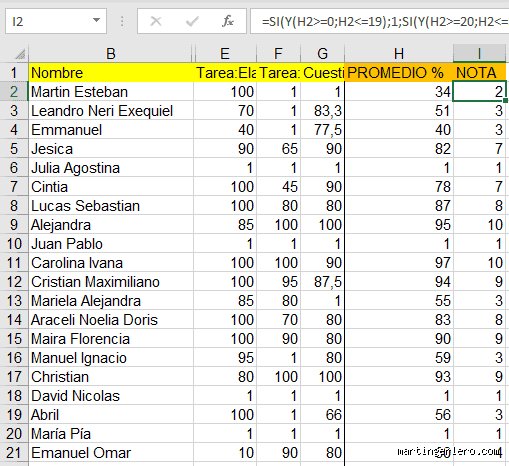Click Emanuel Omar's column E value 10
The image size is (509, 466).
(225, 453)
